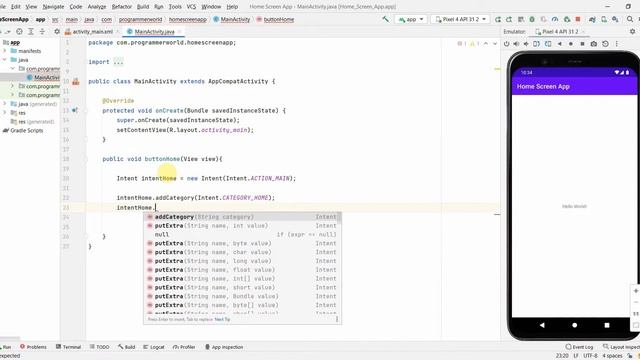Viewport: 640px width, 360px height.
Task: Click the emulator power button icon
Action: (507, 44)
